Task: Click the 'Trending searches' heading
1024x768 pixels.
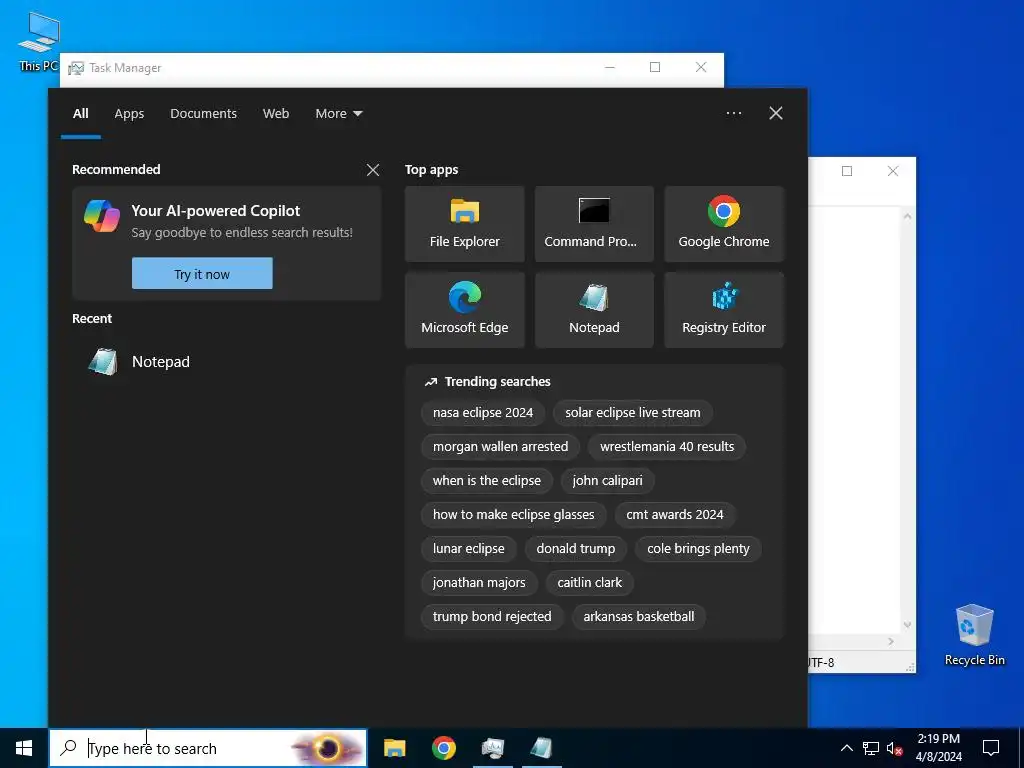Action: [497, 381]
